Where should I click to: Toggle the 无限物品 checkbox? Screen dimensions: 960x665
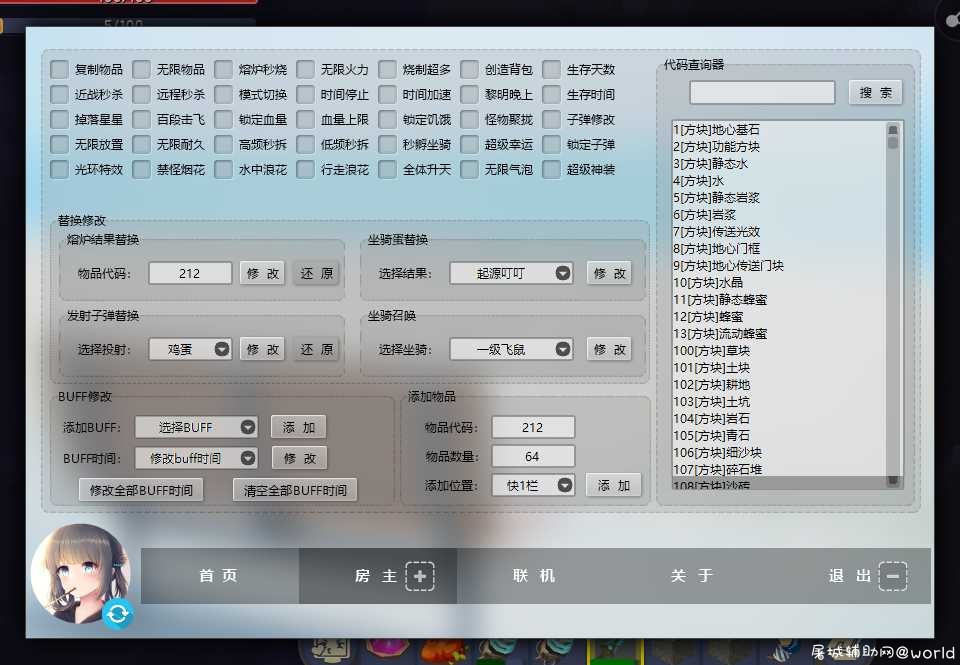tap(141, 69)
